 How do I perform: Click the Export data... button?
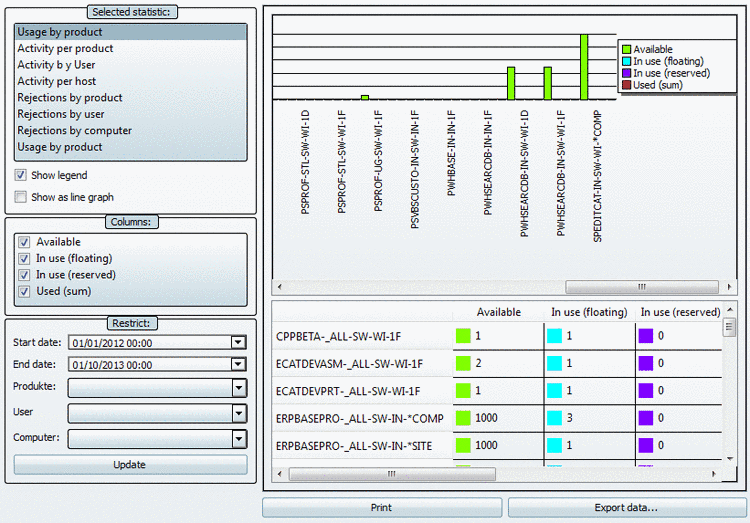pyautogui.click(x=627, y=508)
